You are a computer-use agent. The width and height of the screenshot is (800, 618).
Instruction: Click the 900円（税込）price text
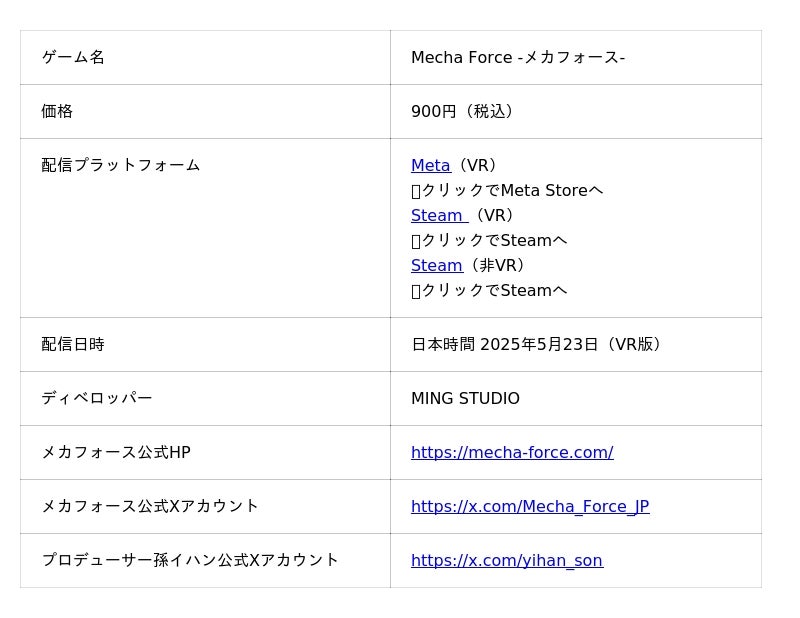point(465,112)
